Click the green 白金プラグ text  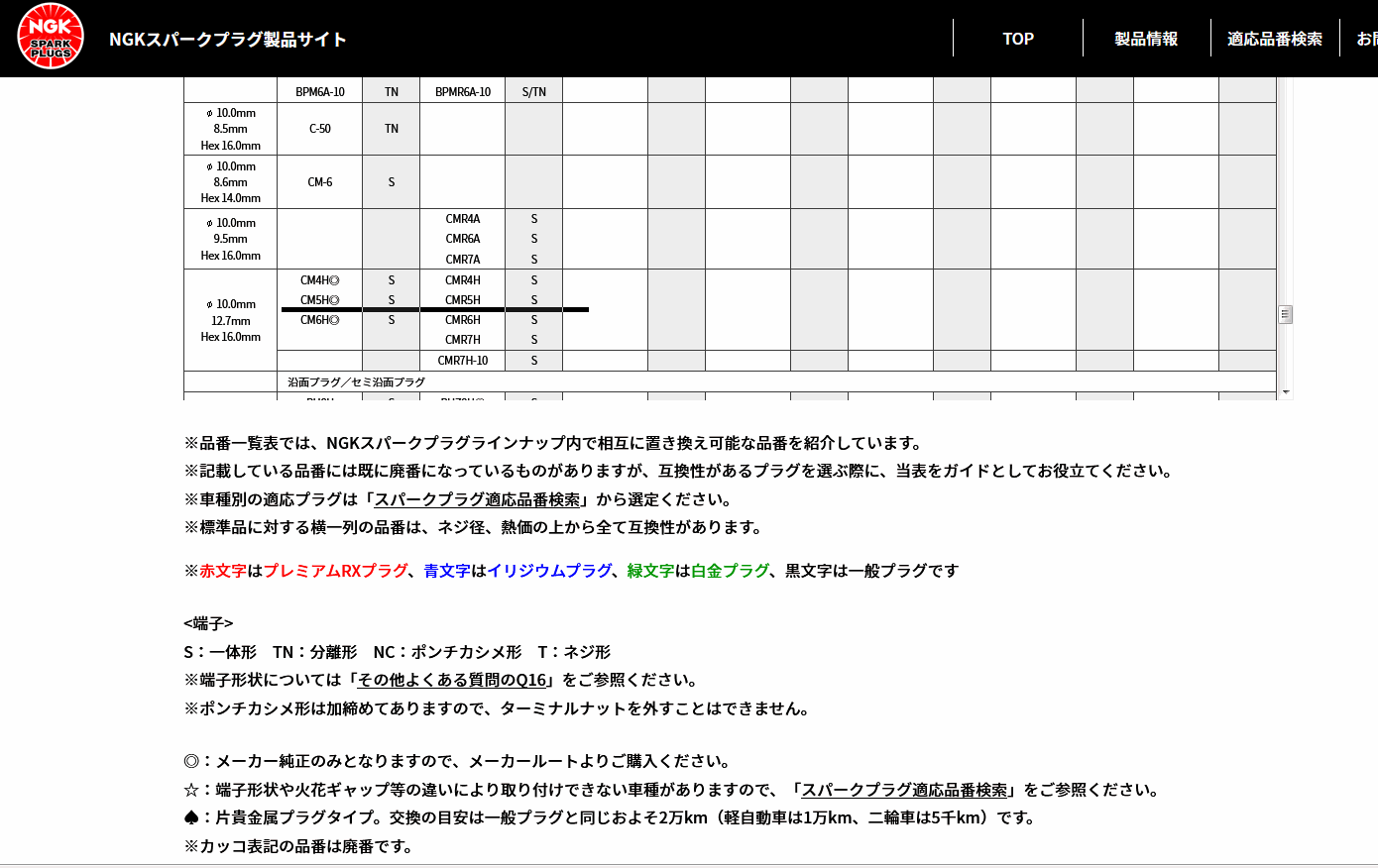coord(730,571)
